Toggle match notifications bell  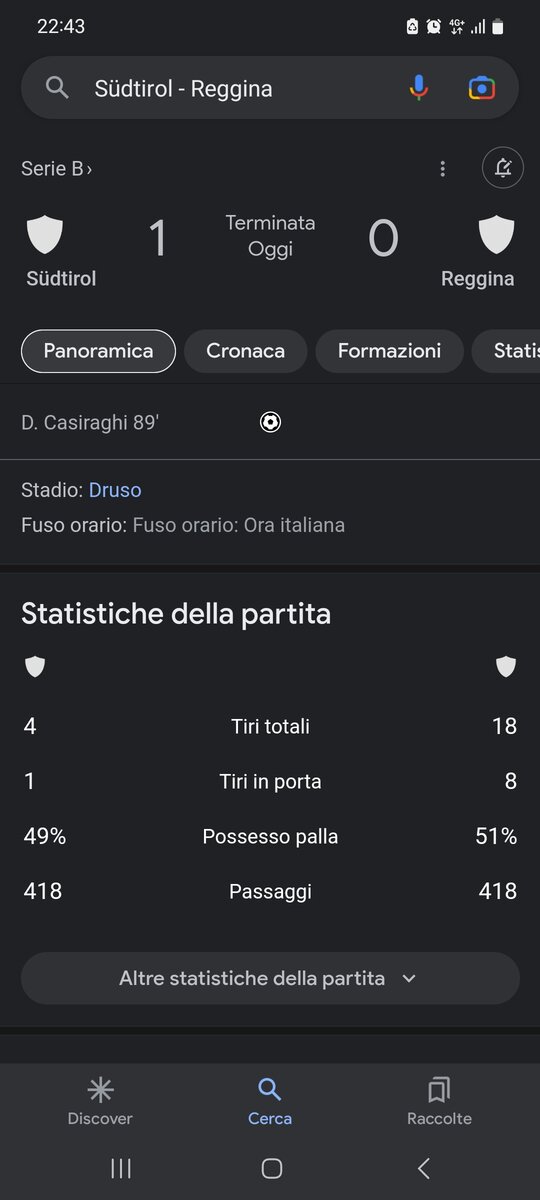(x=503, y=168)
